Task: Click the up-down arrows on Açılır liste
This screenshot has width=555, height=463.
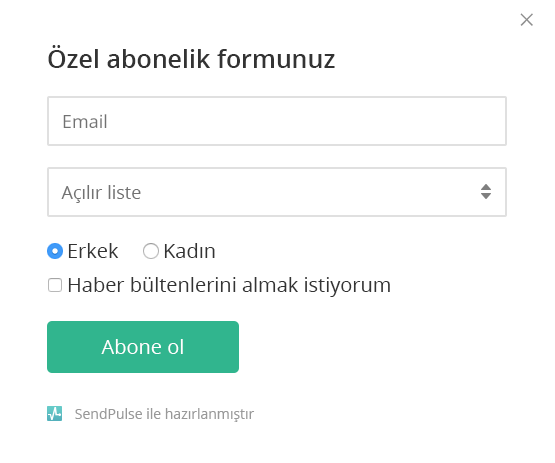Action: [486, 192]
